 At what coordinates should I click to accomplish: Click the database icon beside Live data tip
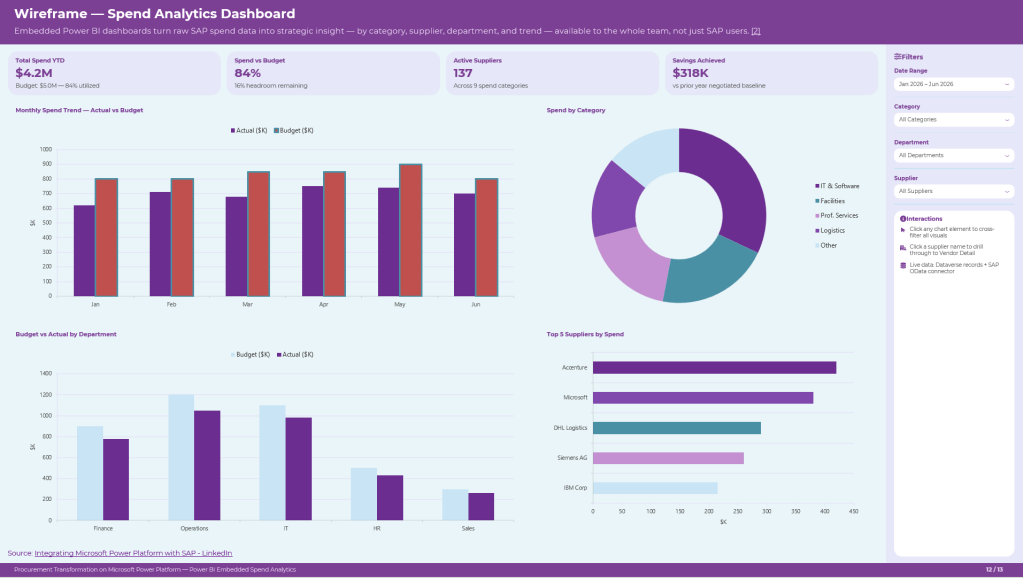point(903,266)
